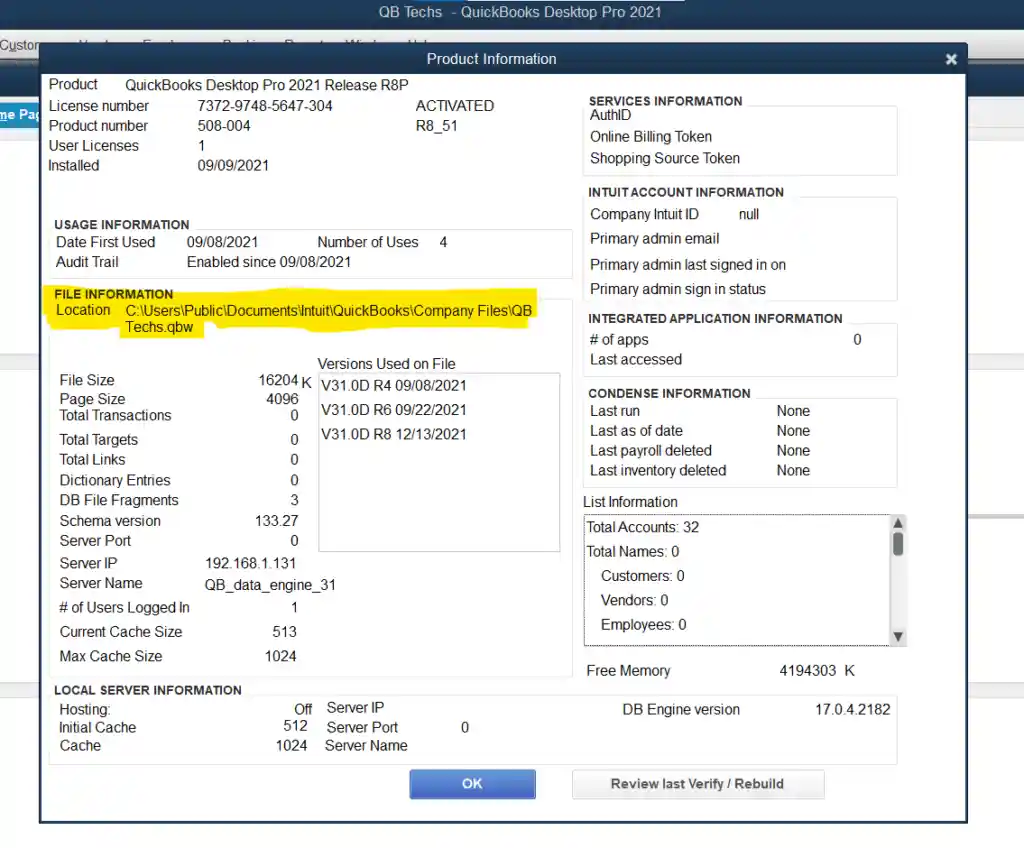Click the Product Information dialog title
1024x848 pixels.
pyautogui.click(x=491, y=59)
